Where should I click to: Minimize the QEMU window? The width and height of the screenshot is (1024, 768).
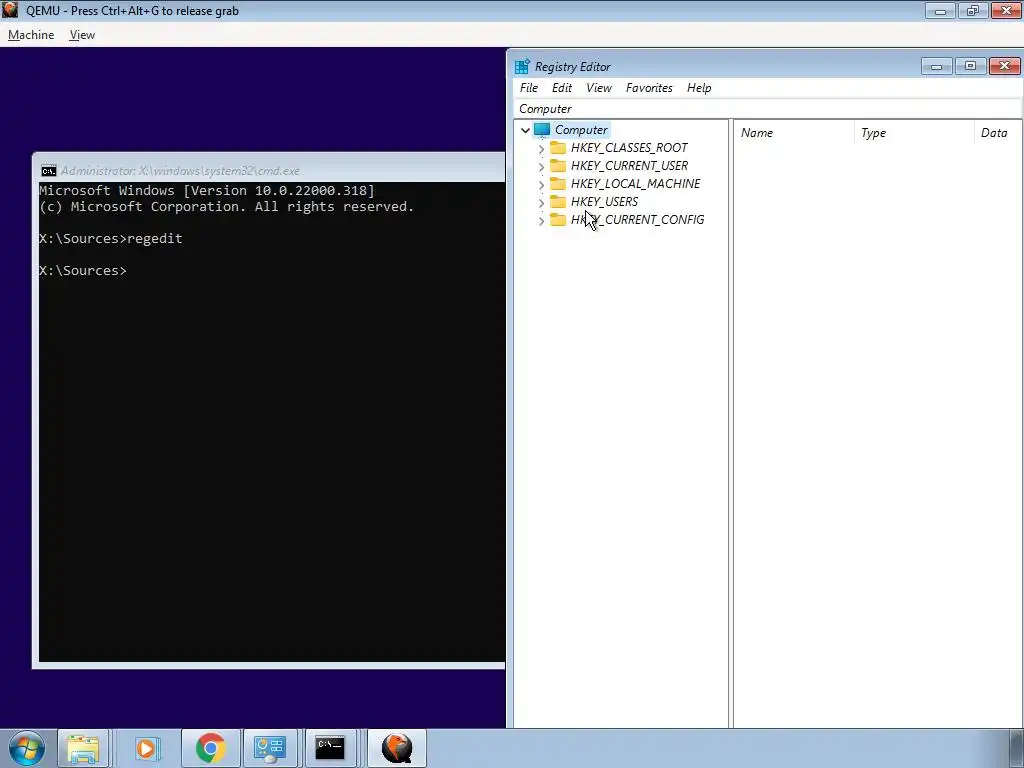click(x=940, y=10)
